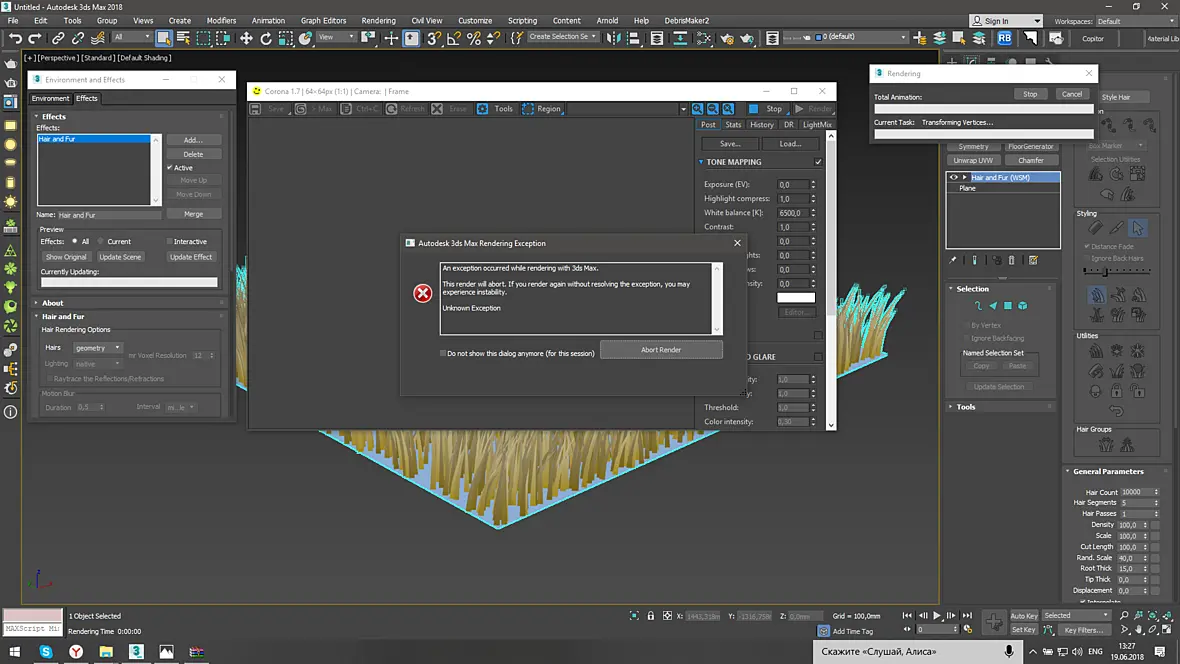This screenshot has height=664, width=1180.
Task: Collapse the Tone Mapping section
Action: 701,162
